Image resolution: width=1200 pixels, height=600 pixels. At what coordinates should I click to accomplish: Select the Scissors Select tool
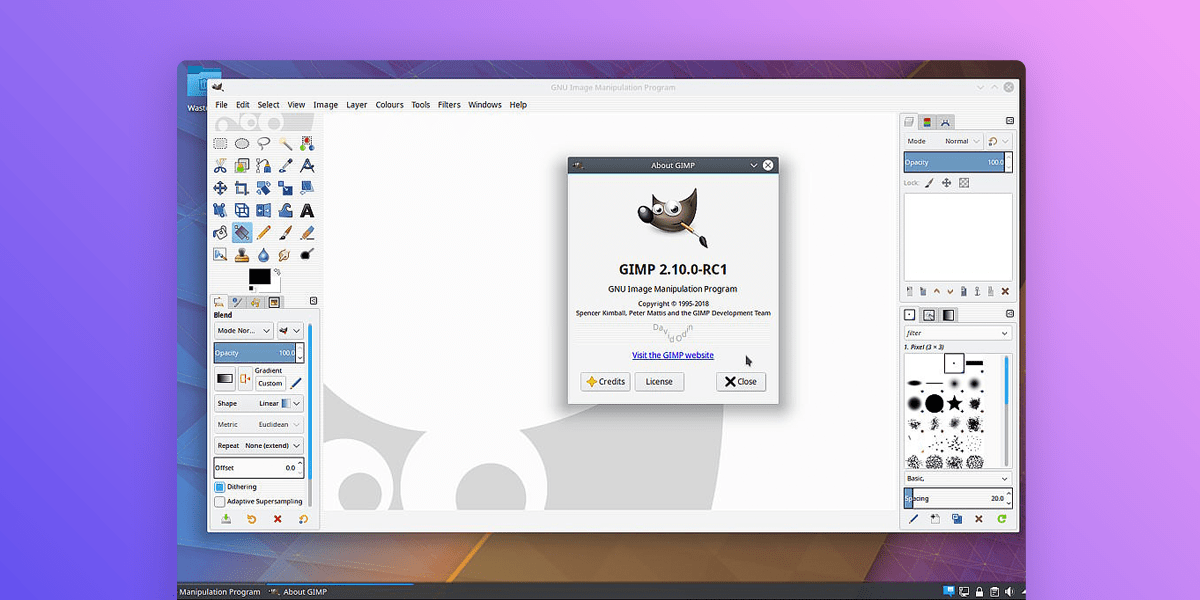point(220,166)
